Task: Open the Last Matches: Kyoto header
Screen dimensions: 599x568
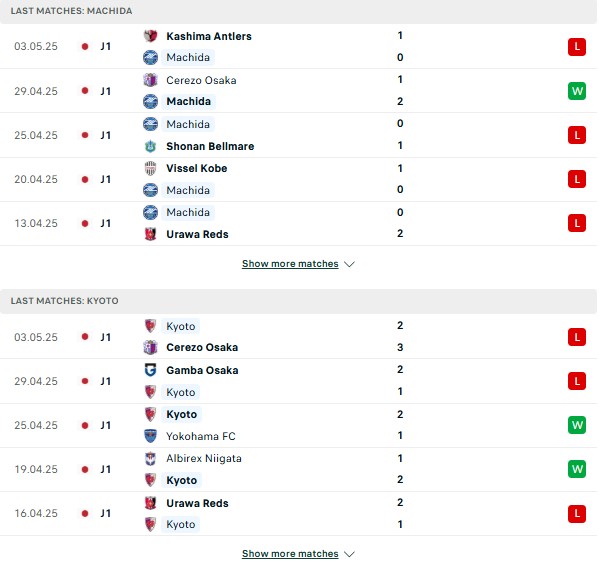Action: pyautogui.click(x=65, y=301)
